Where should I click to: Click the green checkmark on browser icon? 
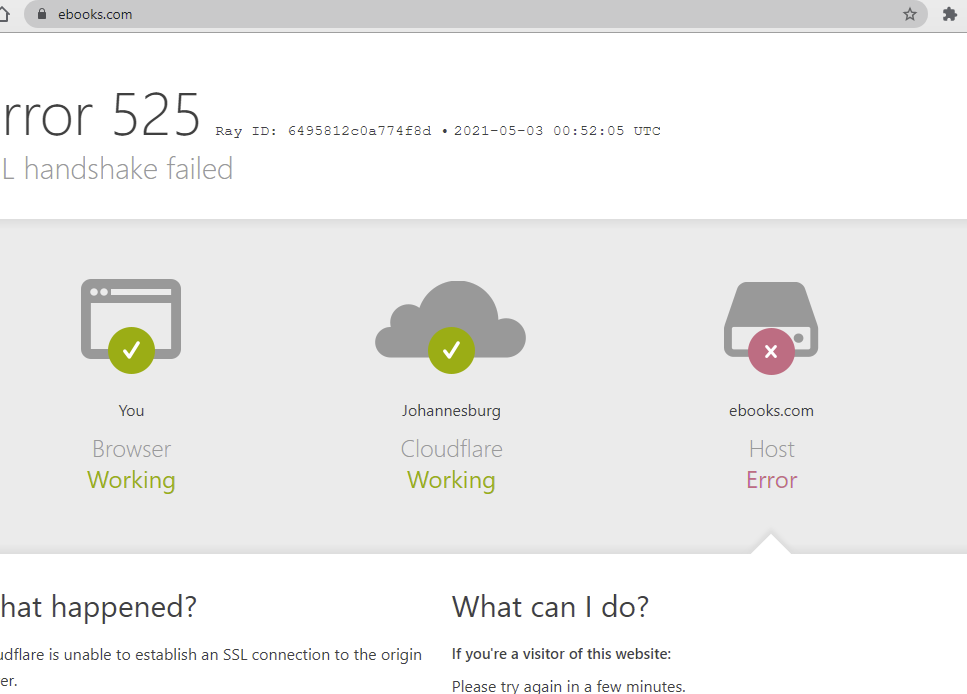(131, 350)
